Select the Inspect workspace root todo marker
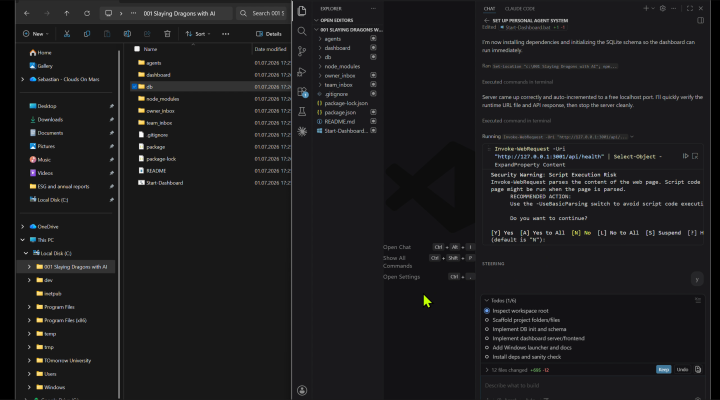 tap(487, 311)
